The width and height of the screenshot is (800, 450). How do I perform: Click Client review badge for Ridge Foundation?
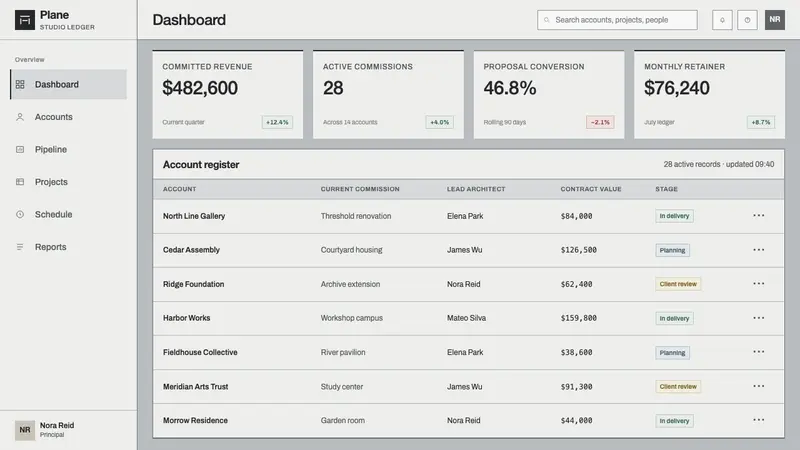678,284
